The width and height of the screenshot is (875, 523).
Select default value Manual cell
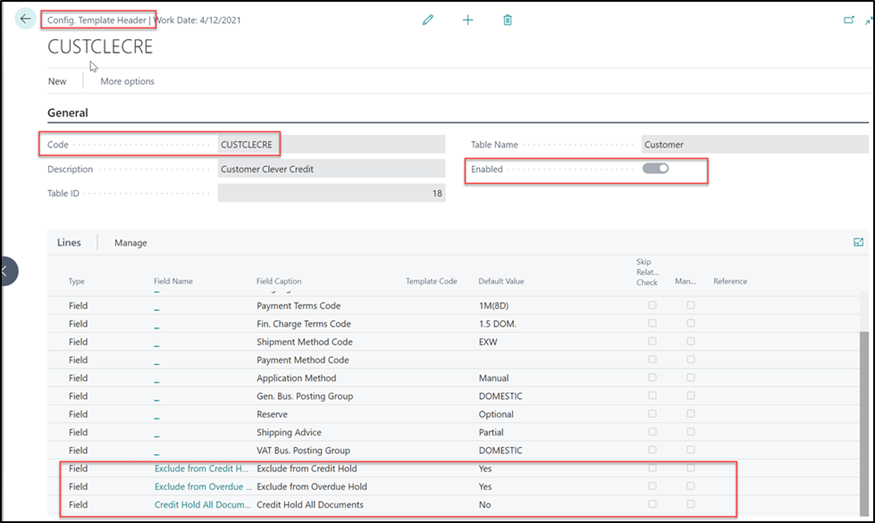pyautogui.click(x=494, y=378)
